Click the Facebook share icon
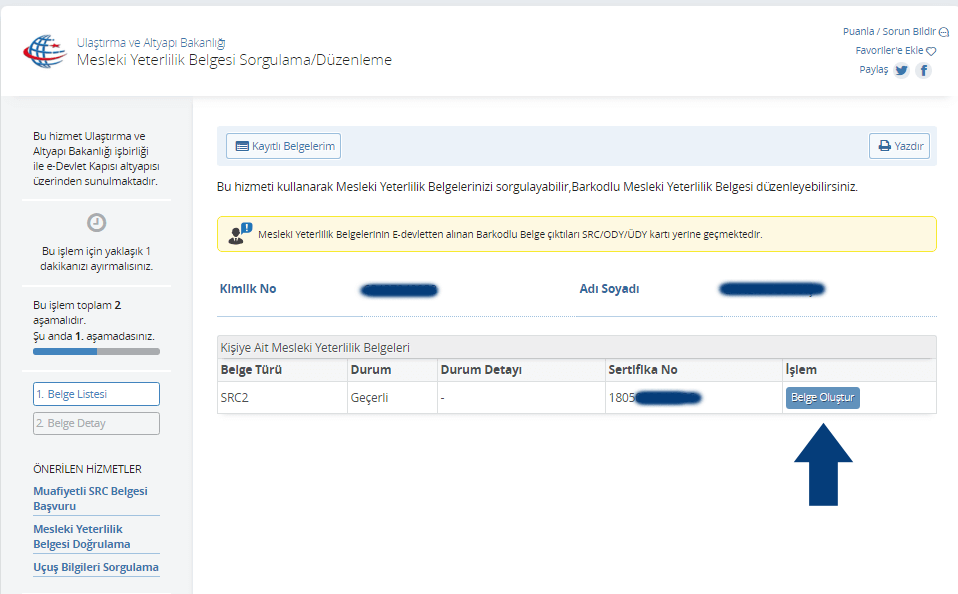Image resolution: width=958 pixels, height=594 pixels. (x=924, y=70)
